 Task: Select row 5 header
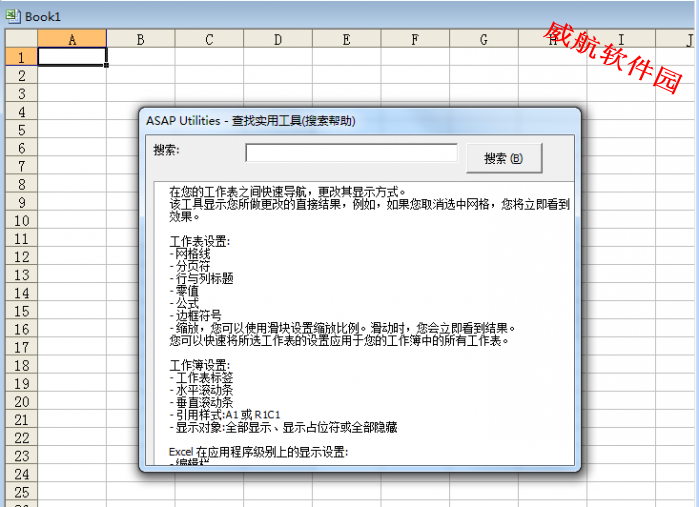pos(21,130)
